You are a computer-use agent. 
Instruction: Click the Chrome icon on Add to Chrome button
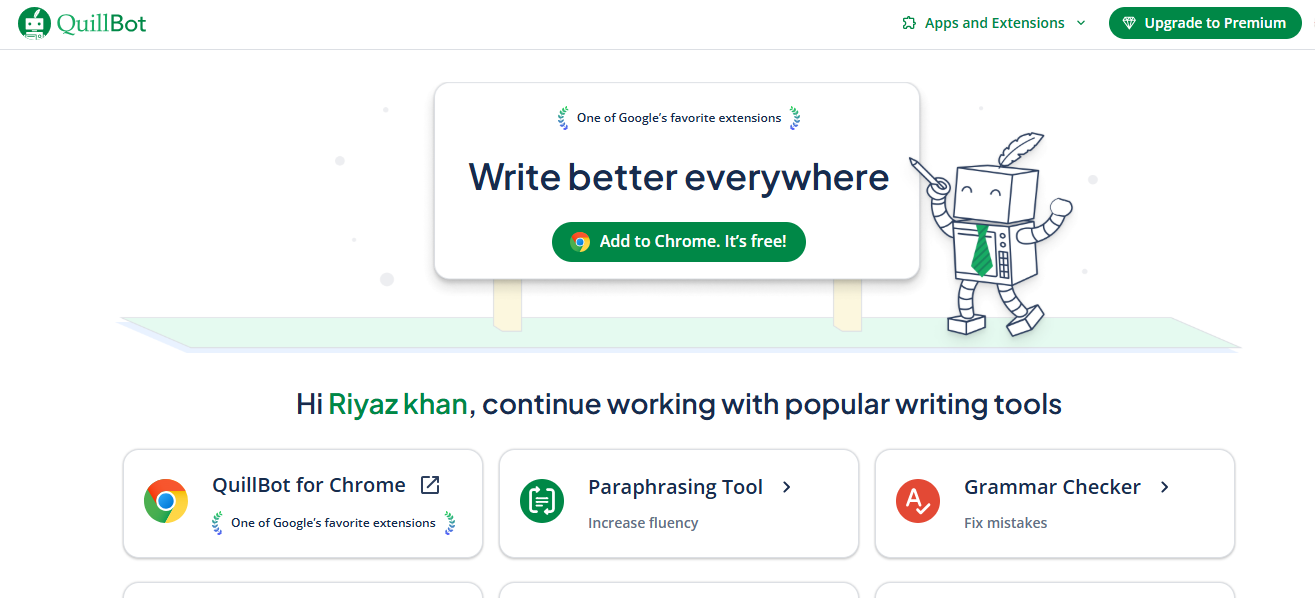tap(580, 241)
